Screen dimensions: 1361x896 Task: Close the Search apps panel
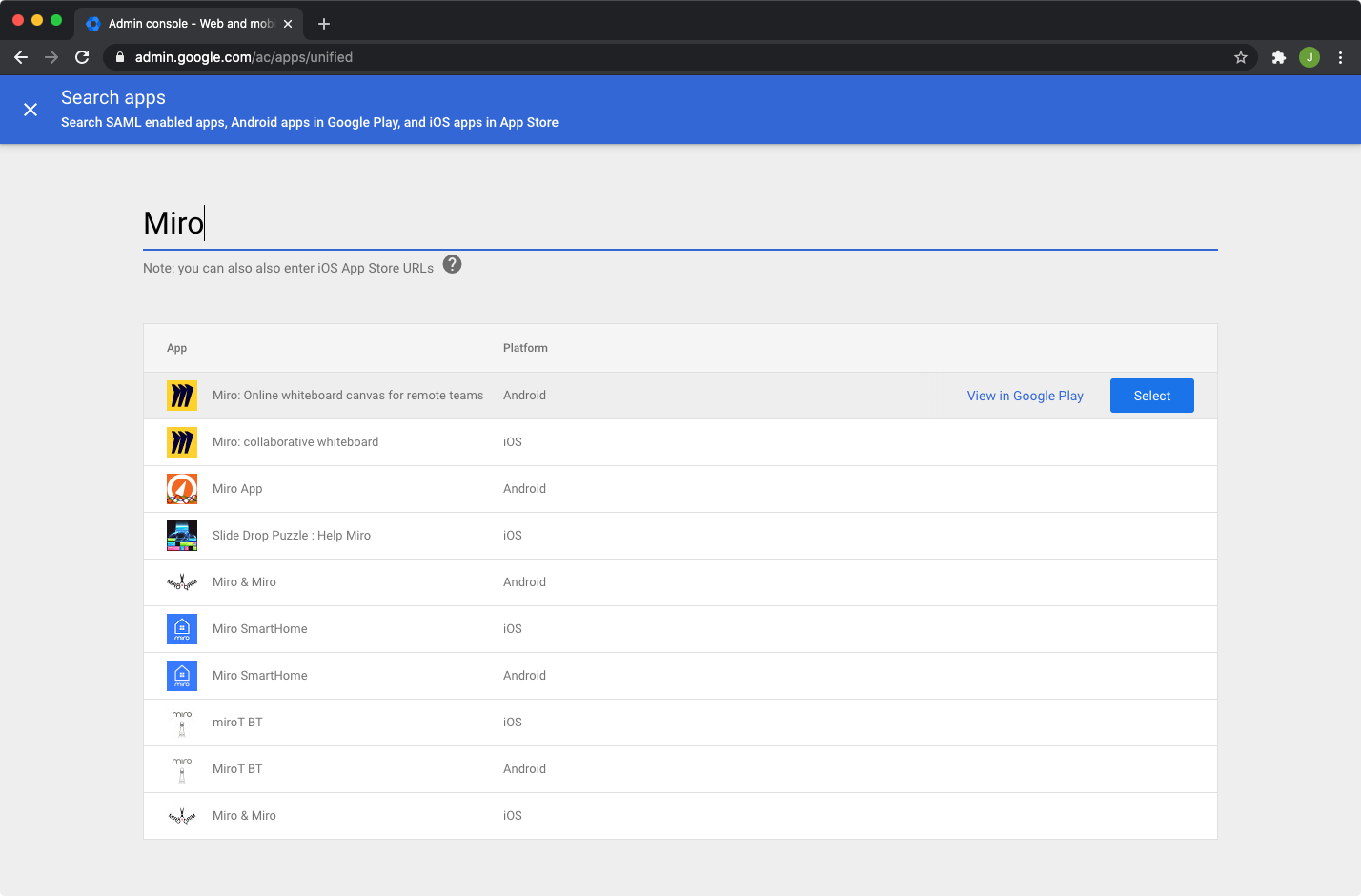click(30, 110)
